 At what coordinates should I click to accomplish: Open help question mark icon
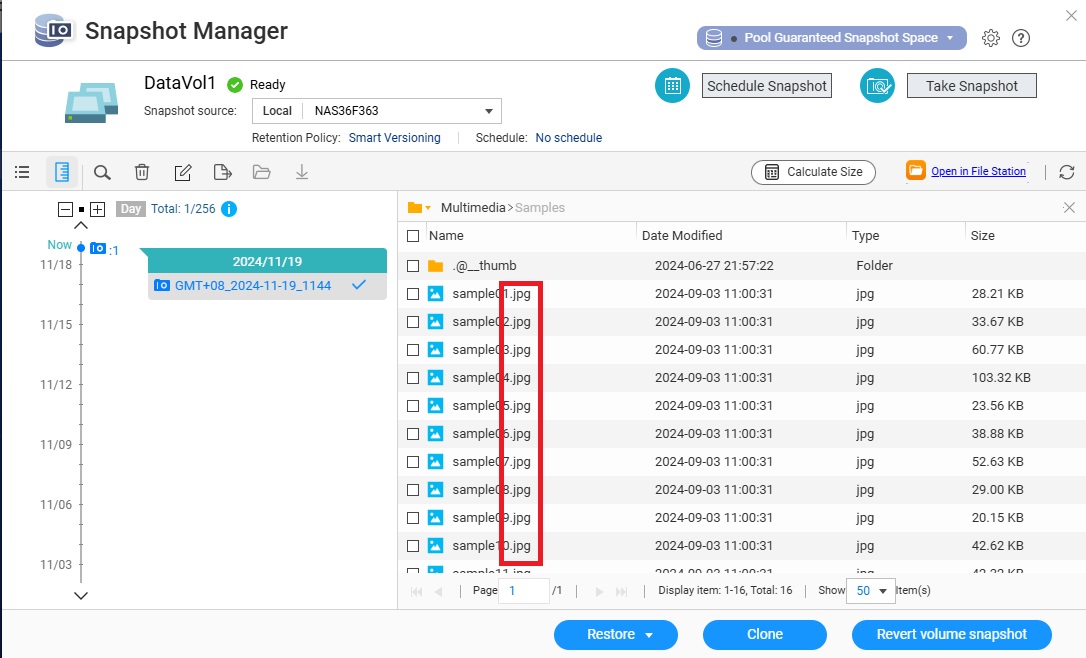click(x=1021, y=38)
